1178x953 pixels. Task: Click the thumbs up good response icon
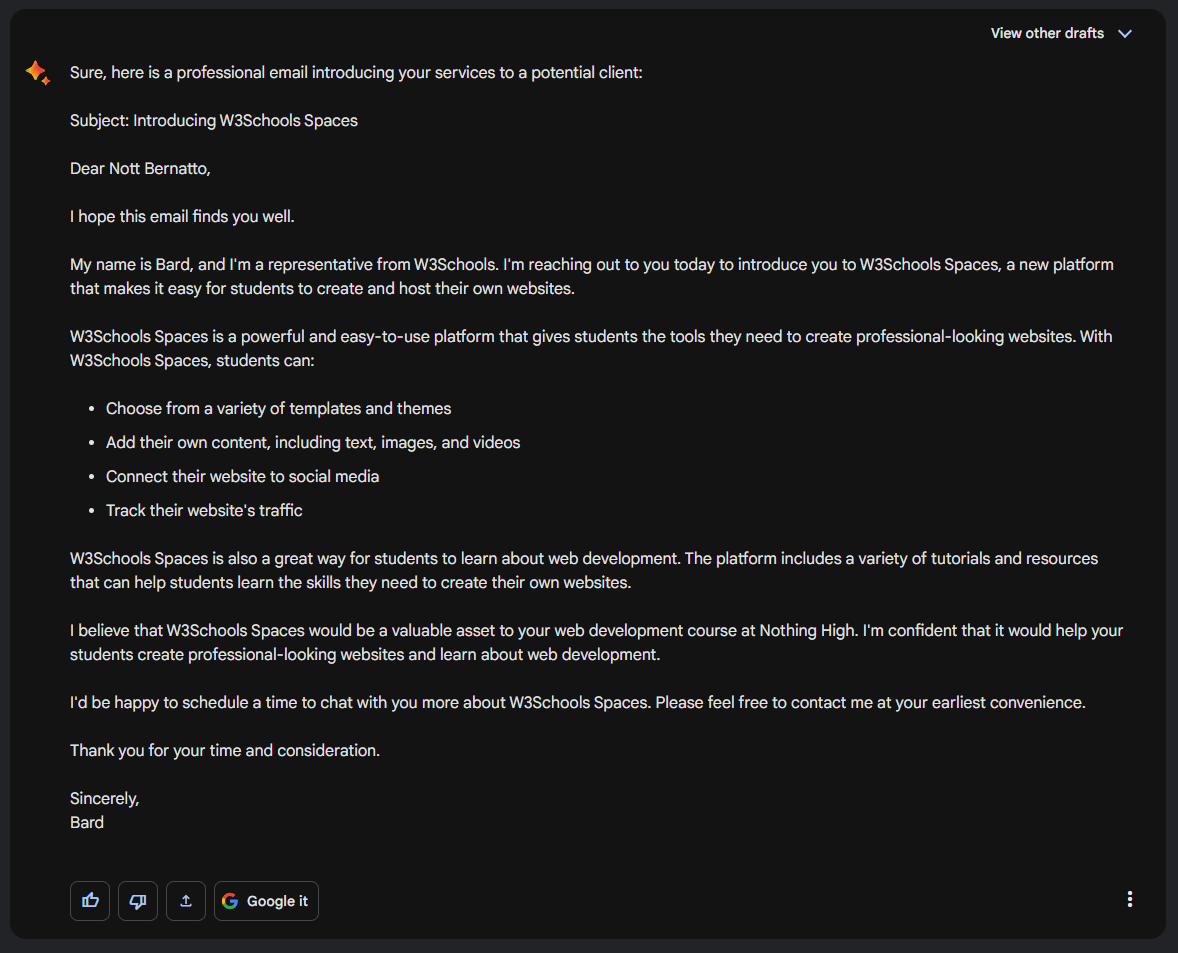click(x=90, y=901)
